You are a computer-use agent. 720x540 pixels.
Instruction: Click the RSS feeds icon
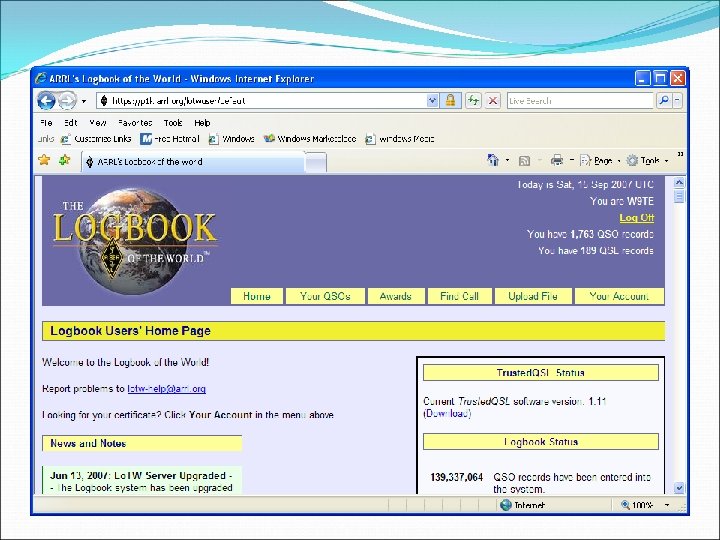pyautogui.click(x=524, y=161)
